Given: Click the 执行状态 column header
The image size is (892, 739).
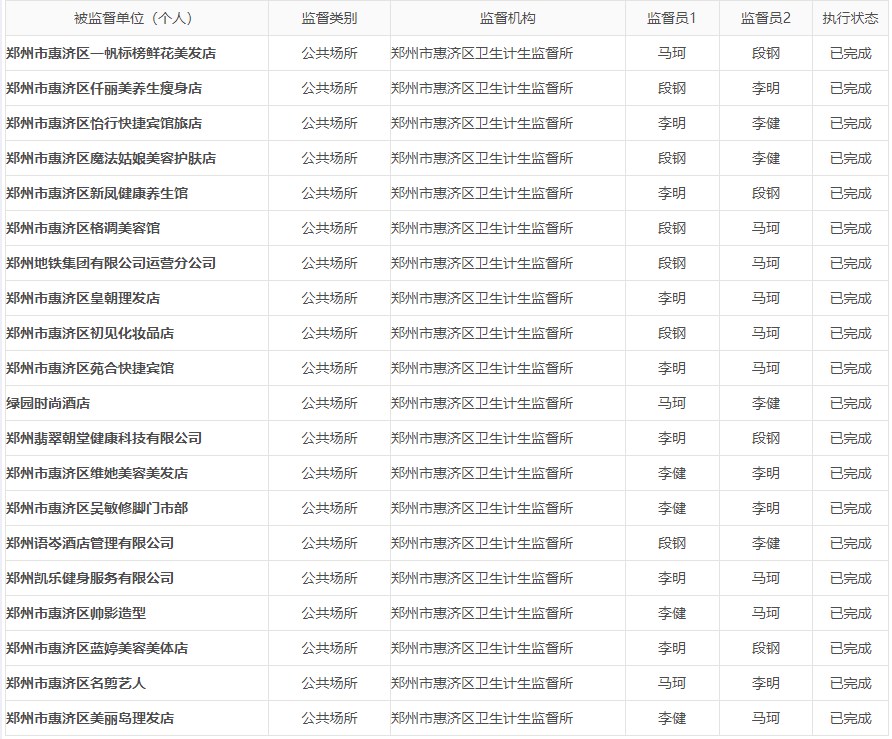Looking at the screenshot, I should (850, 18).
